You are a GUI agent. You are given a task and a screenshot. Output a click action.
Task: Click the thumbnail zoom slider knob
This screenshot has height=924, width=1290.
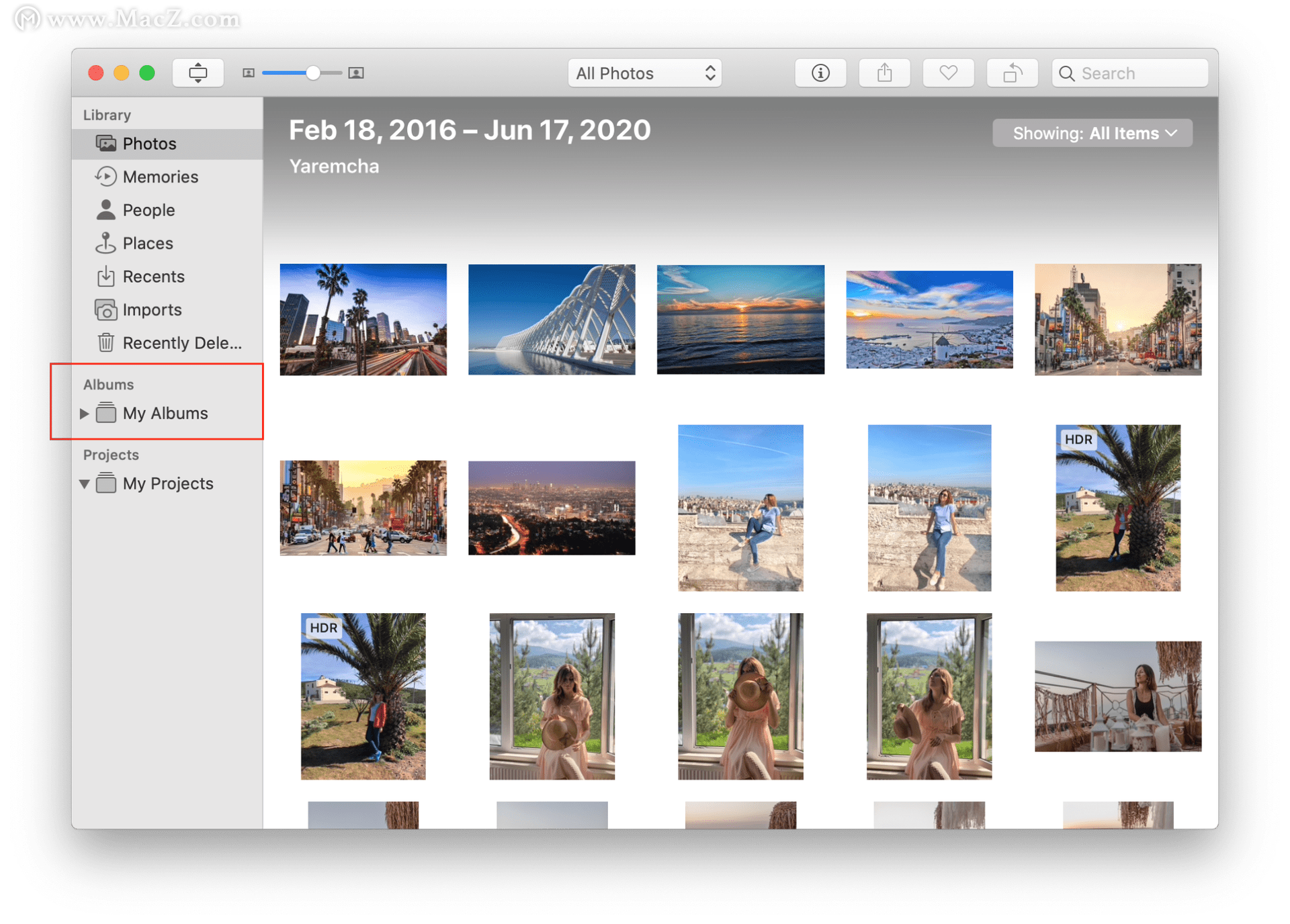coord(313,73)
